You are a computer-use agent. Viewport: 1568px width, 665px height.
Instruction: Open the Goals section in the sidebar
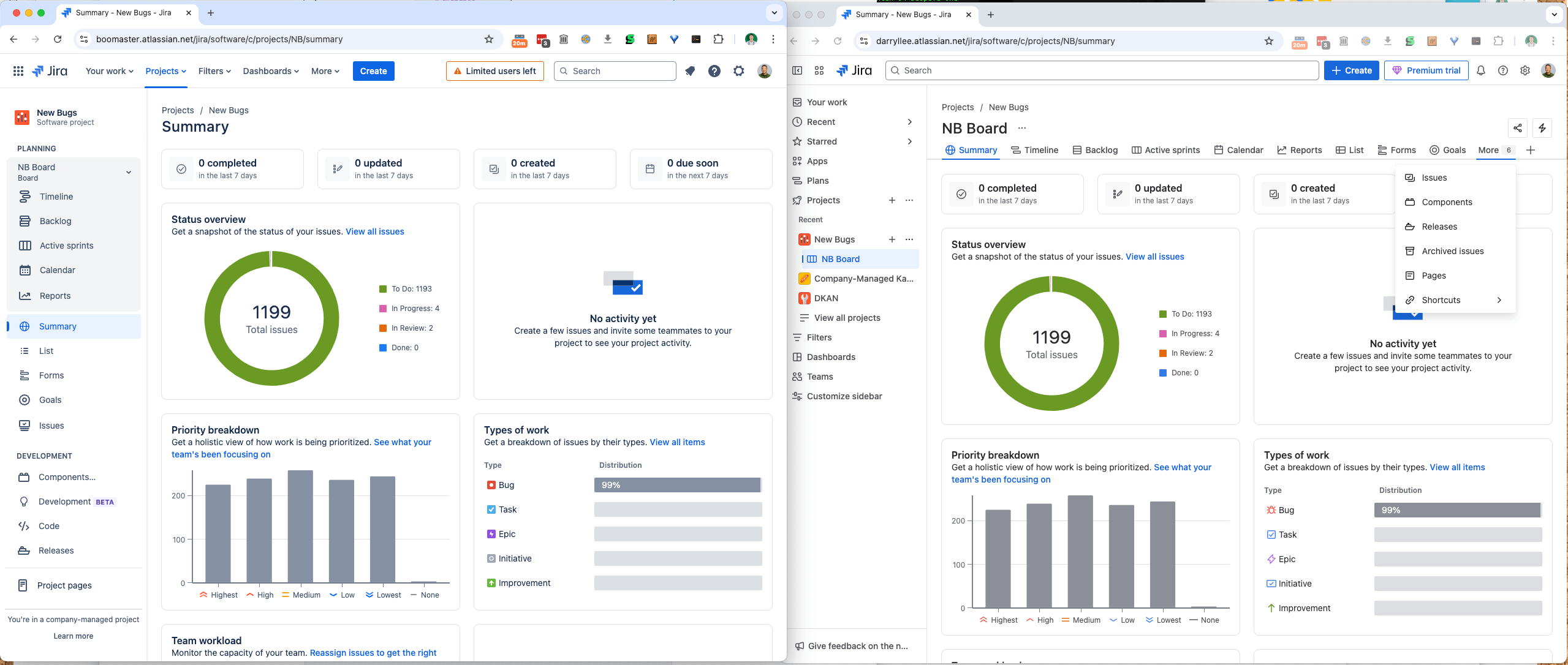pos(50,400)
